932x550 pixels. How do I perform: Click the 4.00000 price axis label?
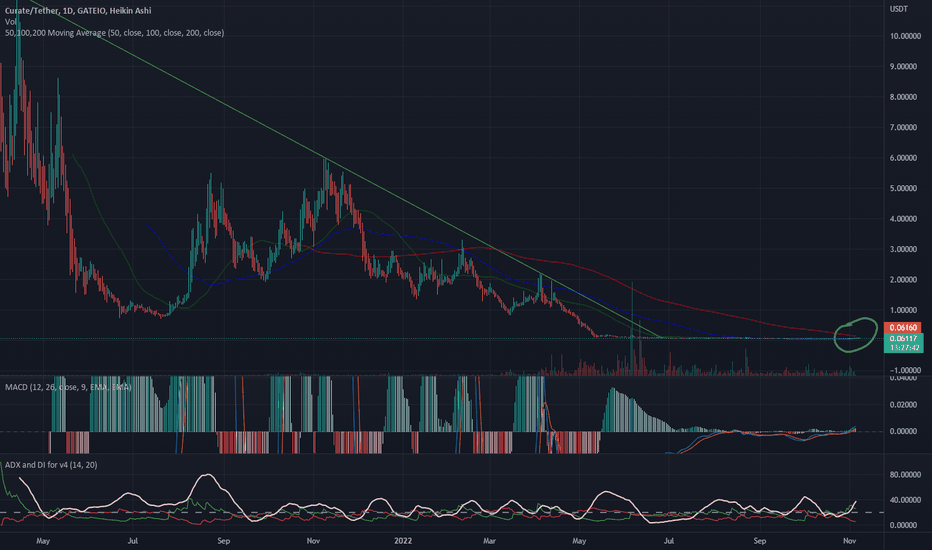click(x=903, y=219)
